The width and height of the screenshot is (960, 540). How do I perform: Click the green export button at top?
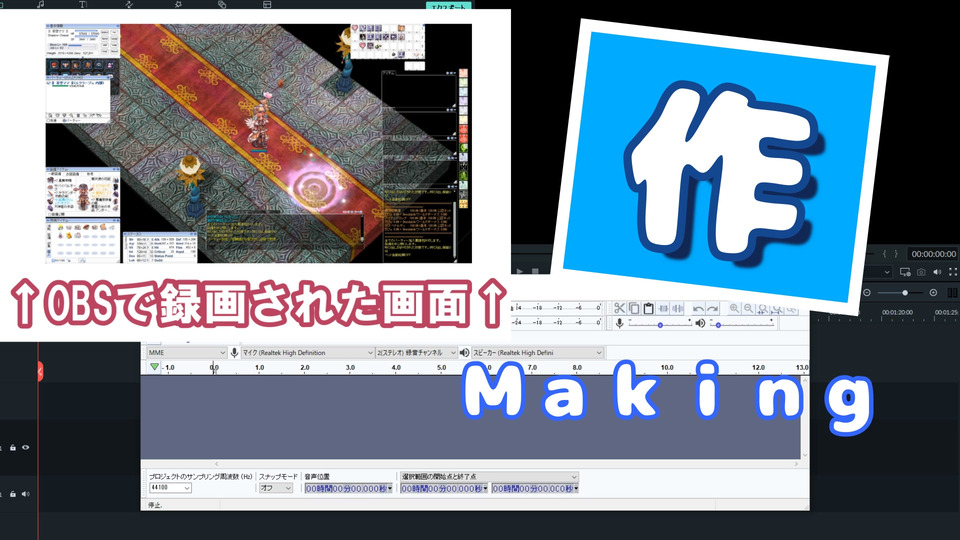tap(449, 6)
